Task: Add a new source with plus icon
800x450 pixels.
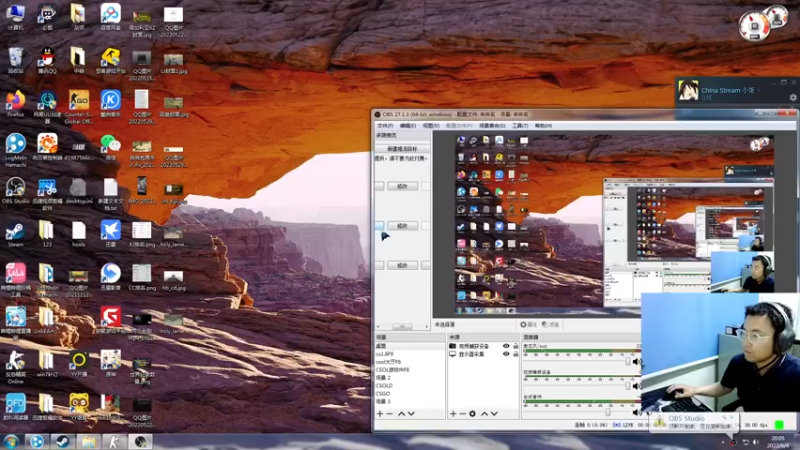Action: click(453, 414)
